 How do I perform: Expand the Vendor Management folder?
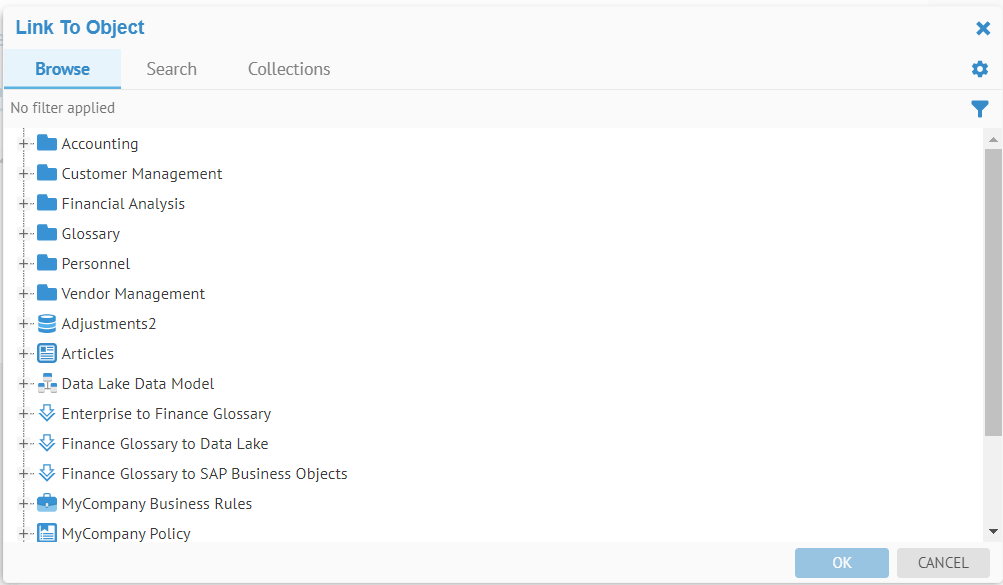[23, 294]
